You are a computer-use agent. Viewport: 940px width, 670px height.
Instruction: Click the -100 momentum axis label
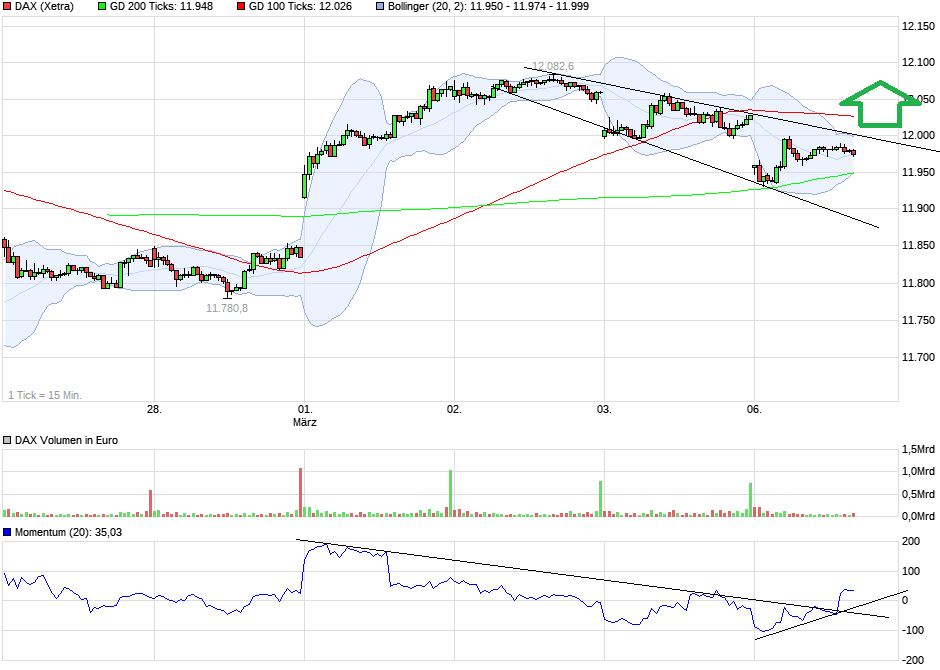[x=912, y=630]
